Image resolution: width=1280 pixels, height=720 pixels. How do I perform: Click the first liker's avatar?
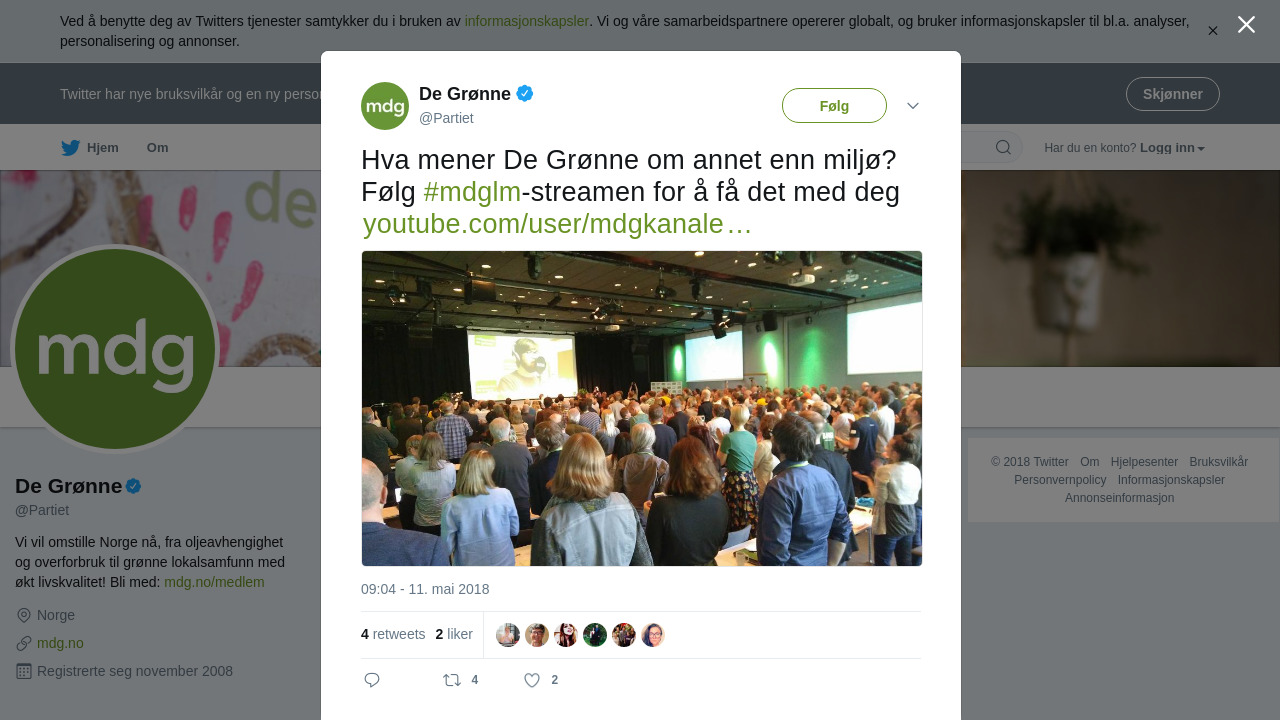point(508,635)
